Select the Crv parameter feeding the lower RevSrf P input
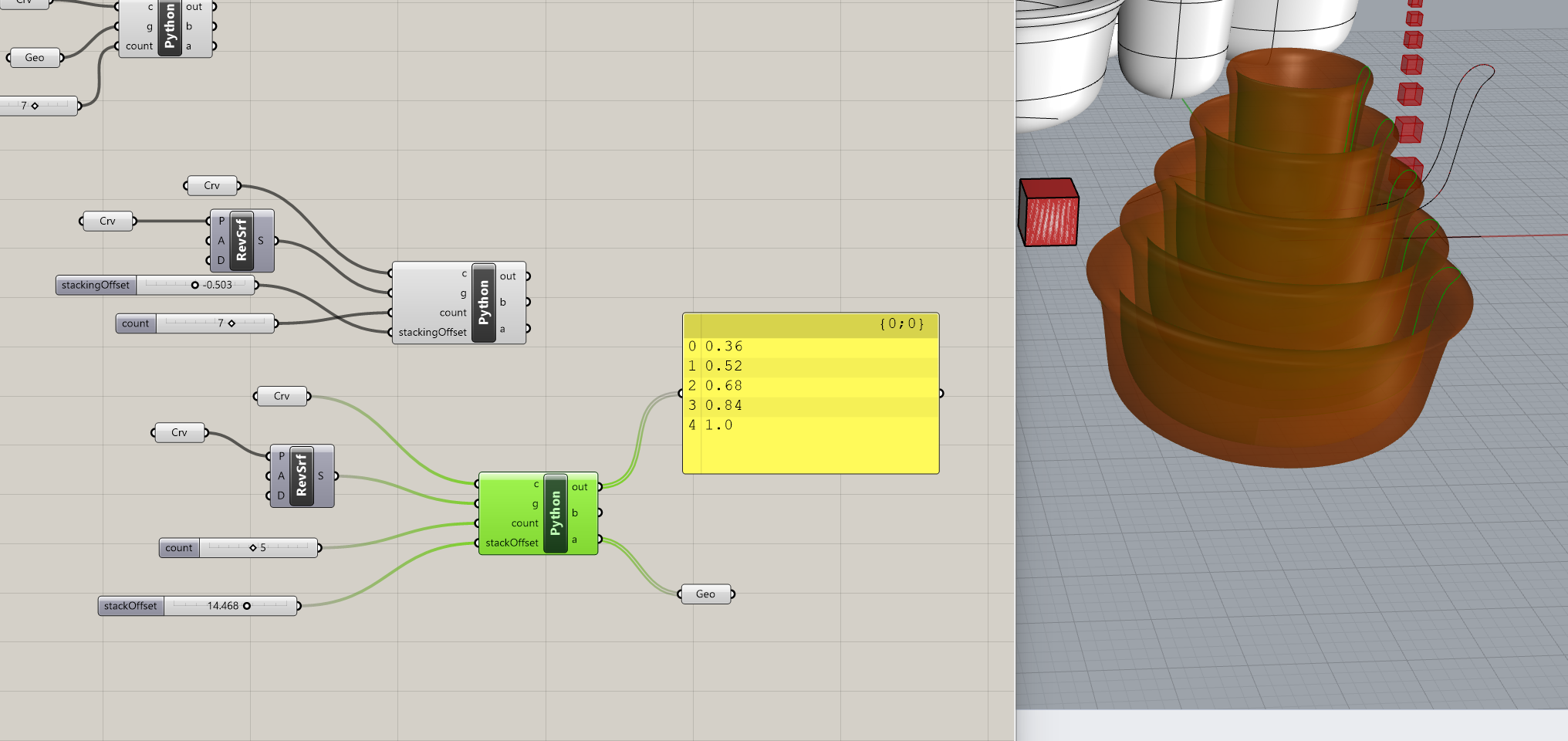Viewport: 1568px width, 741px height. click(179, 432)
